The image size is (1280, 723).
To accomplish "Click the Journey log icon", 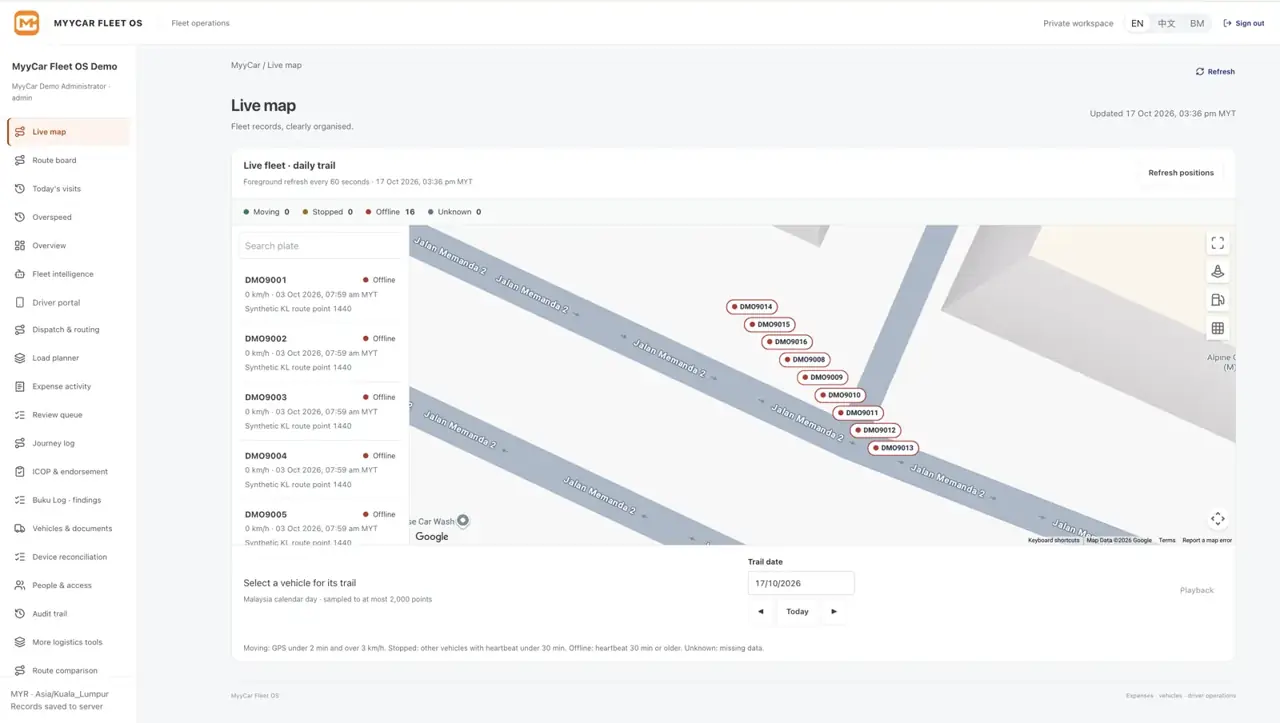I will coord(20,443).
